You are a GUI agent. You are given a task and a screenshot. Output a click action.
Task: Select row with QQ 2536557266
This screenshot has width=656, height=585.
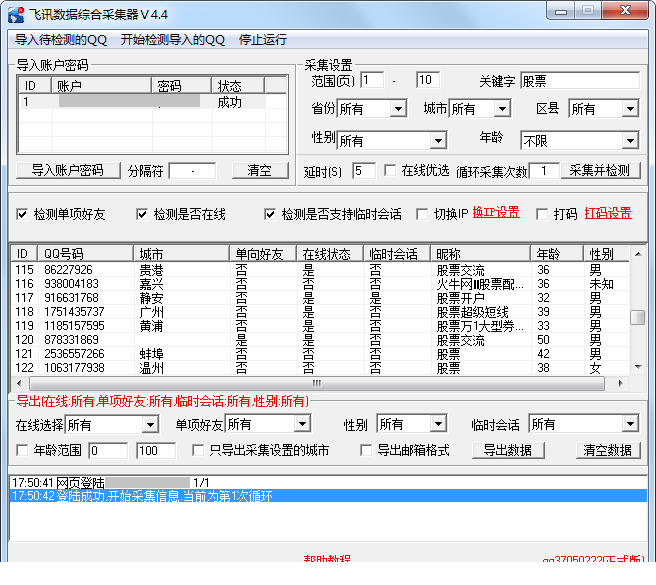coord(320,354)
